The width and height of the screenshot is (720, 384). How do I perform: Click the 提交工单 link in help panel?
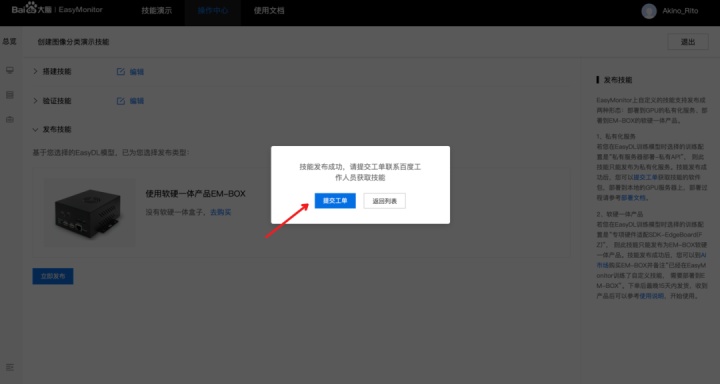645,177
